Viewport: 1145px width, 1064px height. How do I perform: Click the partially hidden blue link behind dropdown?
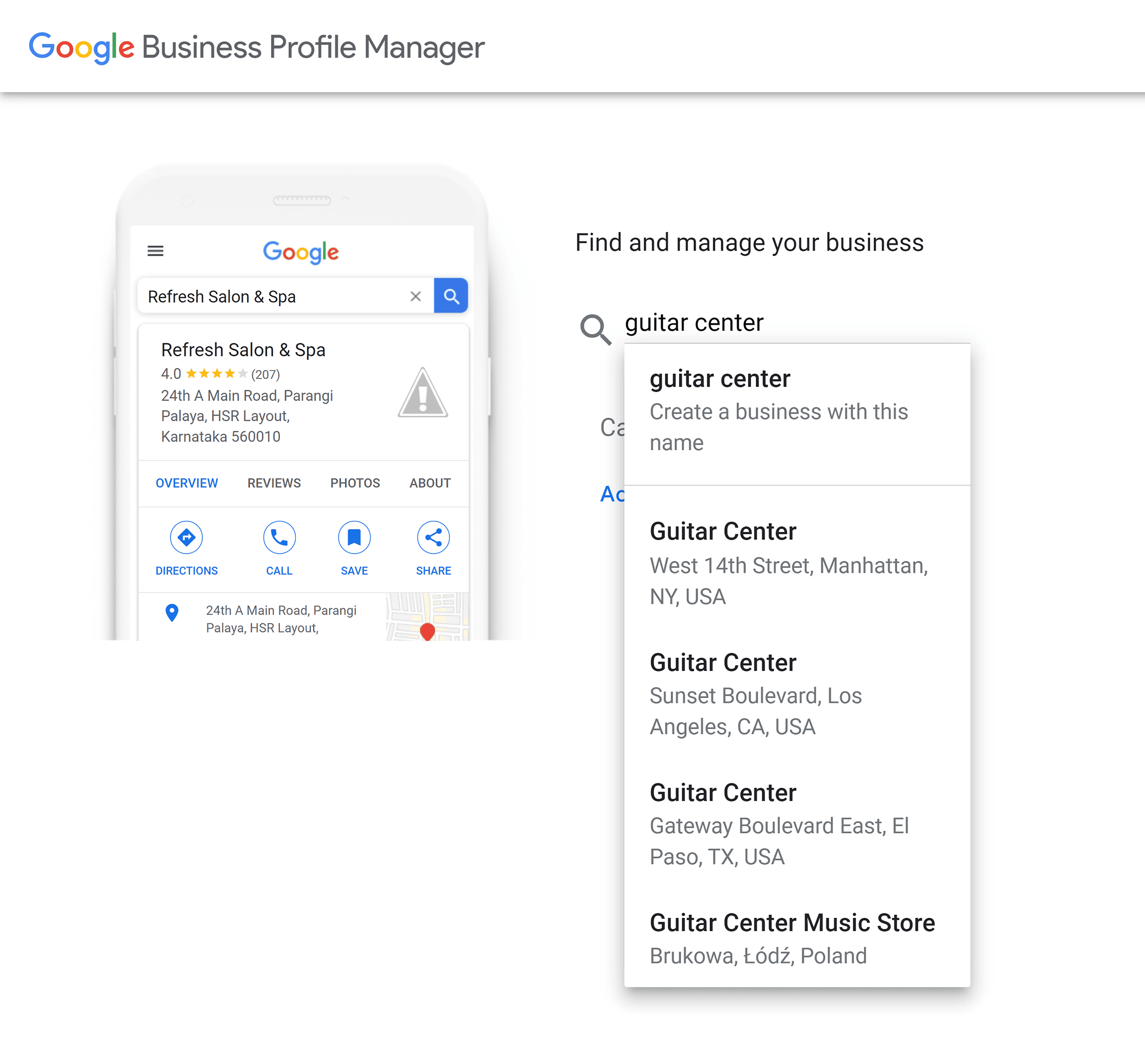[x=612, y=494]
